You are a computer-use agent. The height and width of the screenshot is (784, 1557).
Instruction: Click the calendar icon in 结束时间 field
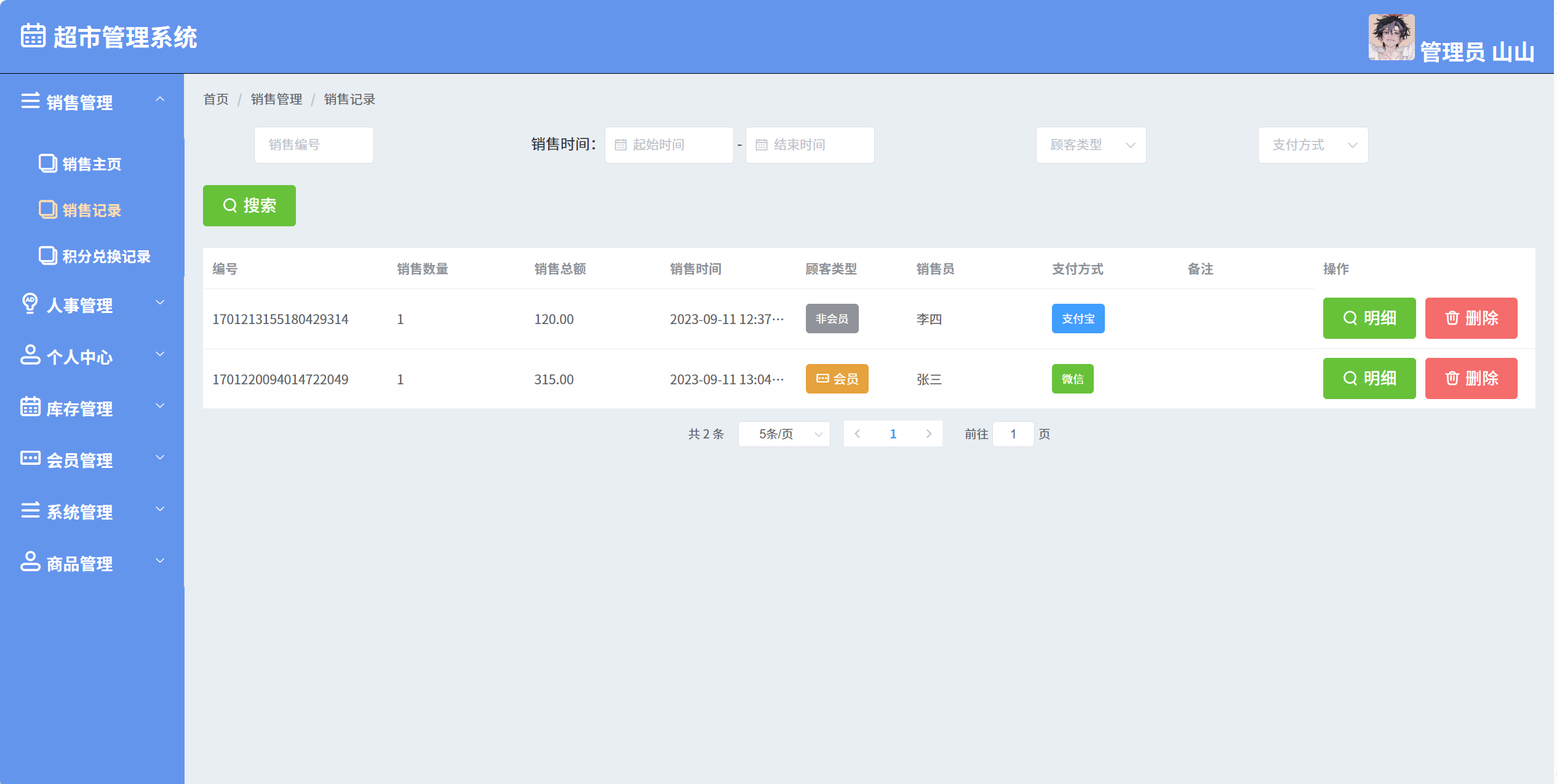[762, 145]
